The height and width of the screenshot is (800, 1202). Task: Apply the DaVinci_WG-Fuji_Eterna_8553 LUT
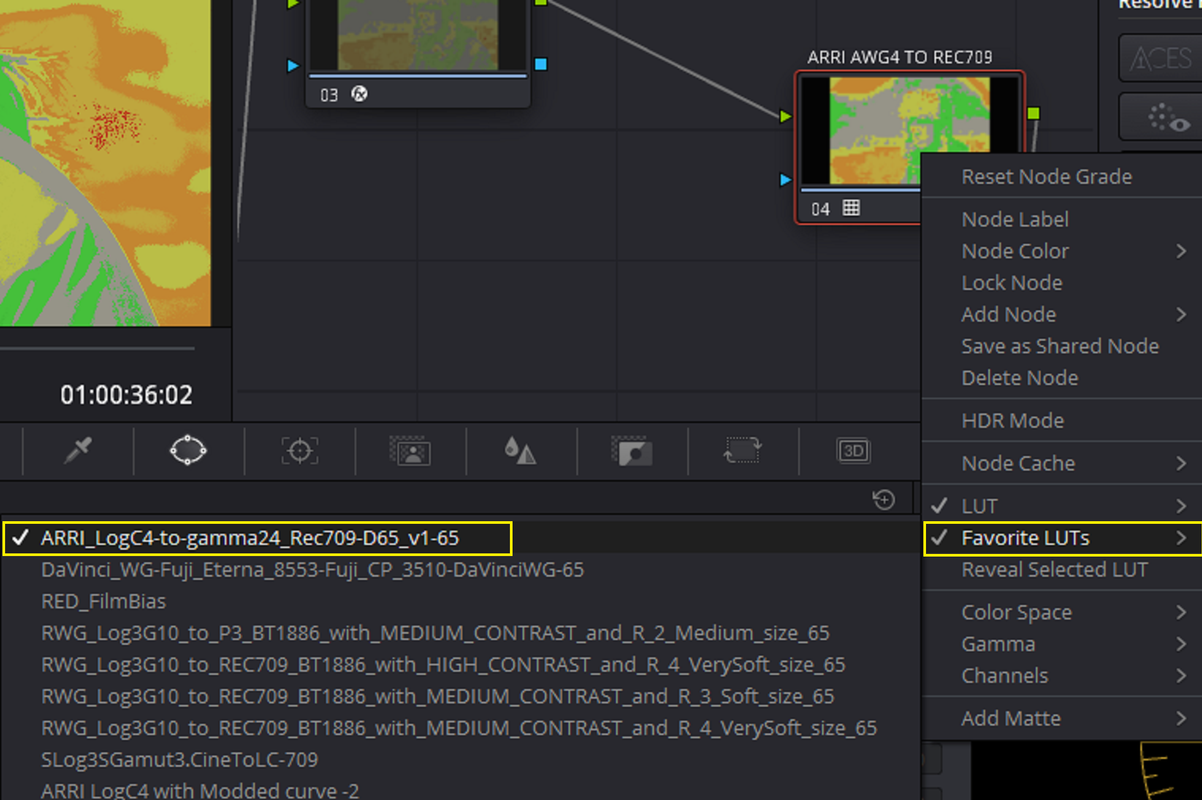tap(312, 570)
